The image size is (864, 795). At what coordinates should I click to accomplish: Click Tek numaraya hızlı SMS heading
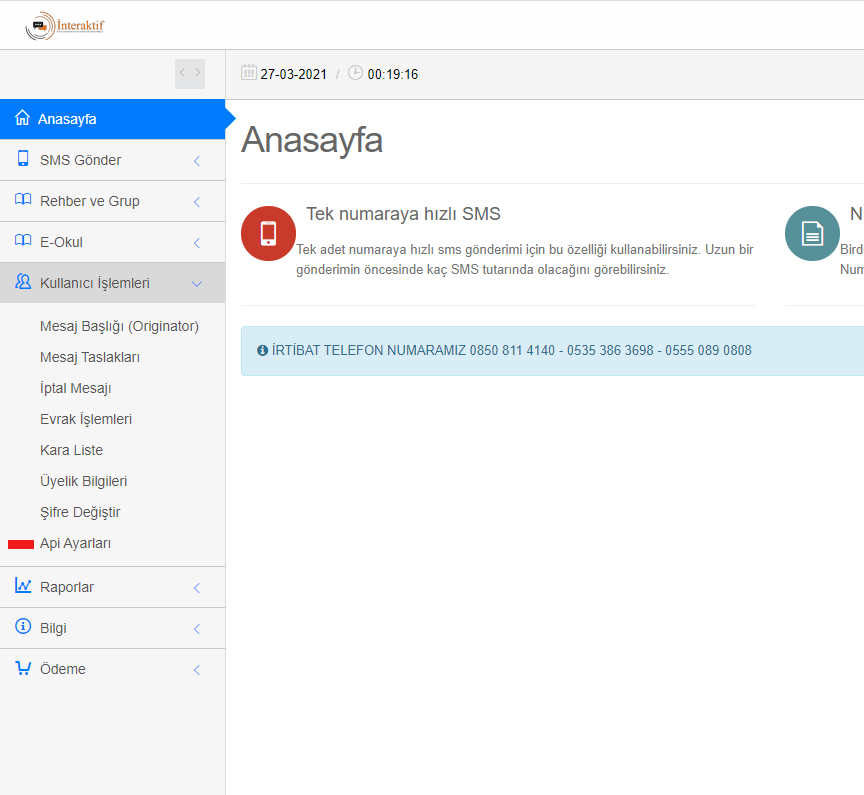click(x=403, y=214)
